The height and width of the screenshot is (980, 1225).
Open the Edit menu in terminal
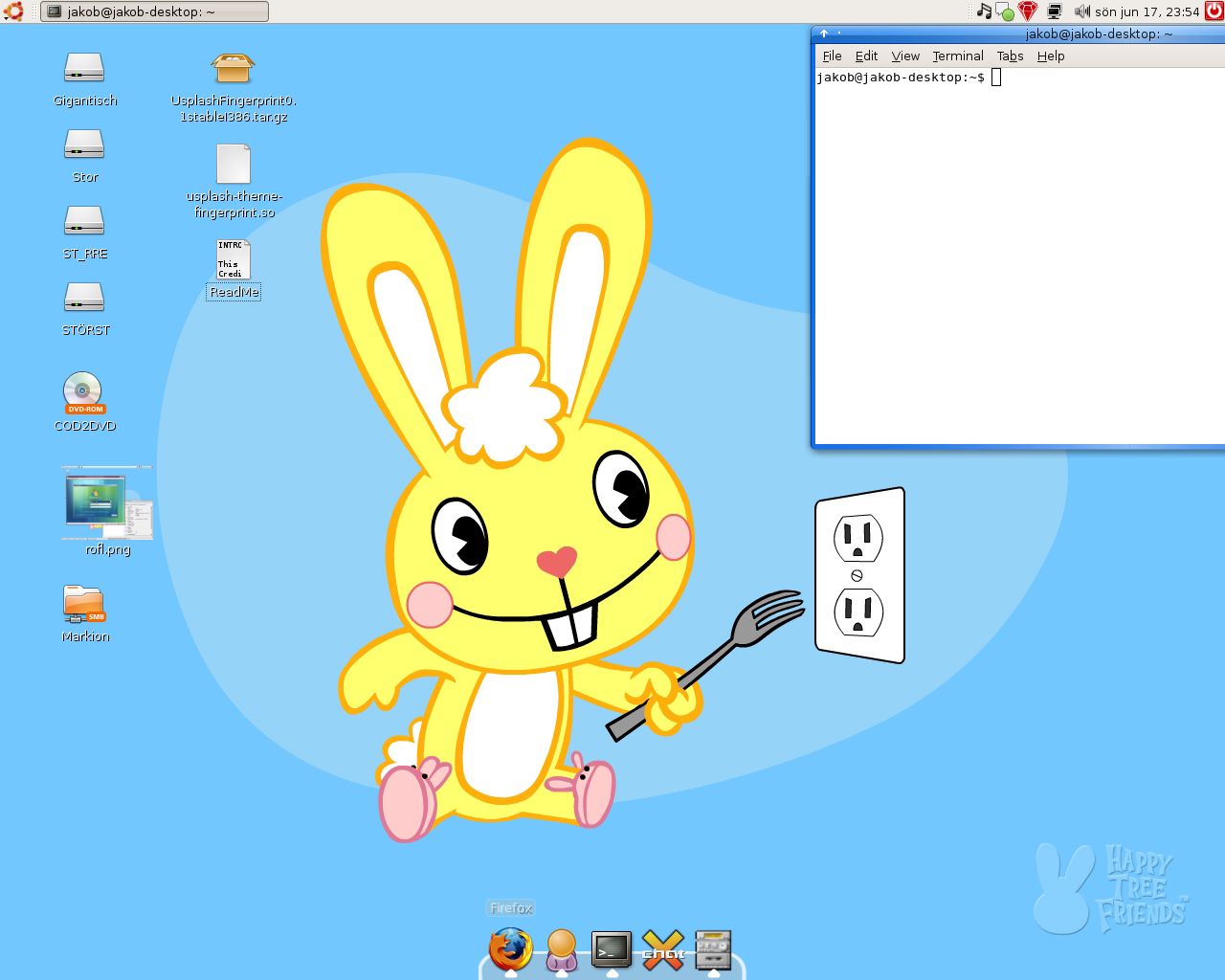click(866, 56)
